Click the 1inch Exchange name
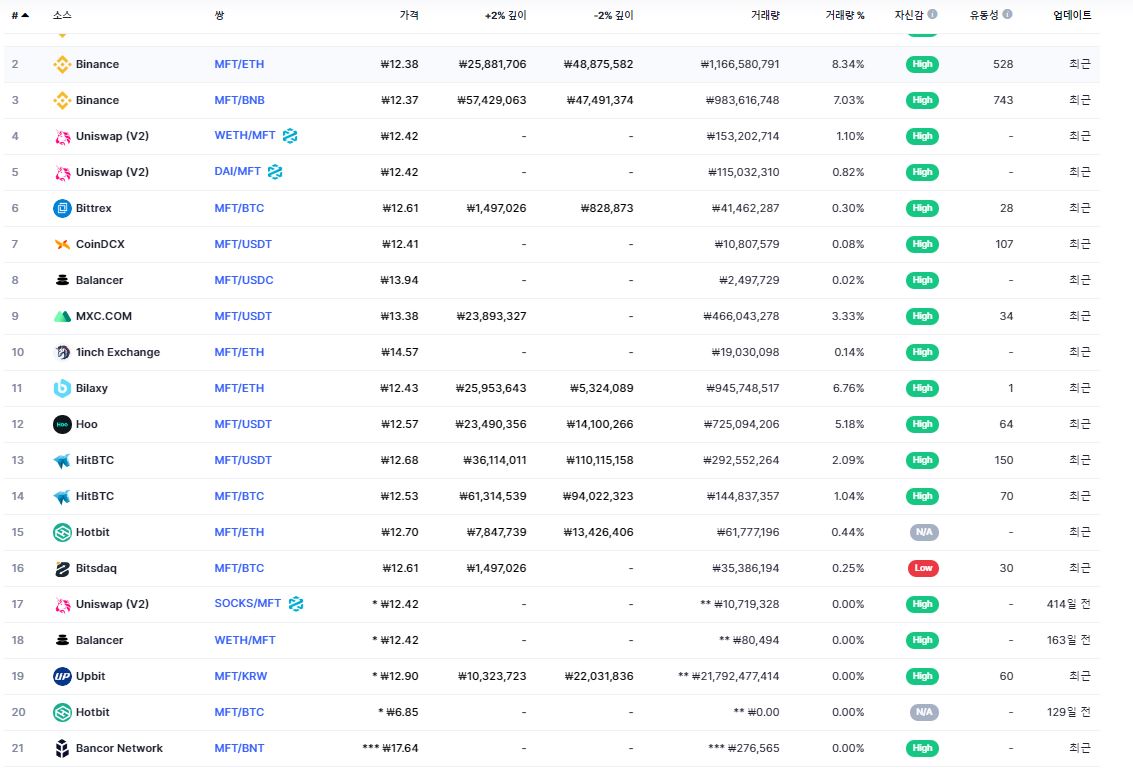Viewport: 1133px width, 774px height. (x=118, y=353)
